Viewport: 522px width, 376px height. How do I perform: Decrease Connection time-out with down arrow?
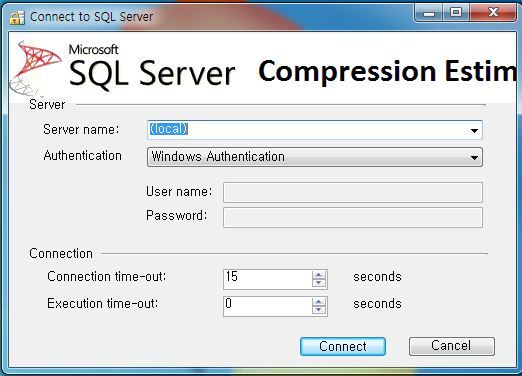pos(319,283)
